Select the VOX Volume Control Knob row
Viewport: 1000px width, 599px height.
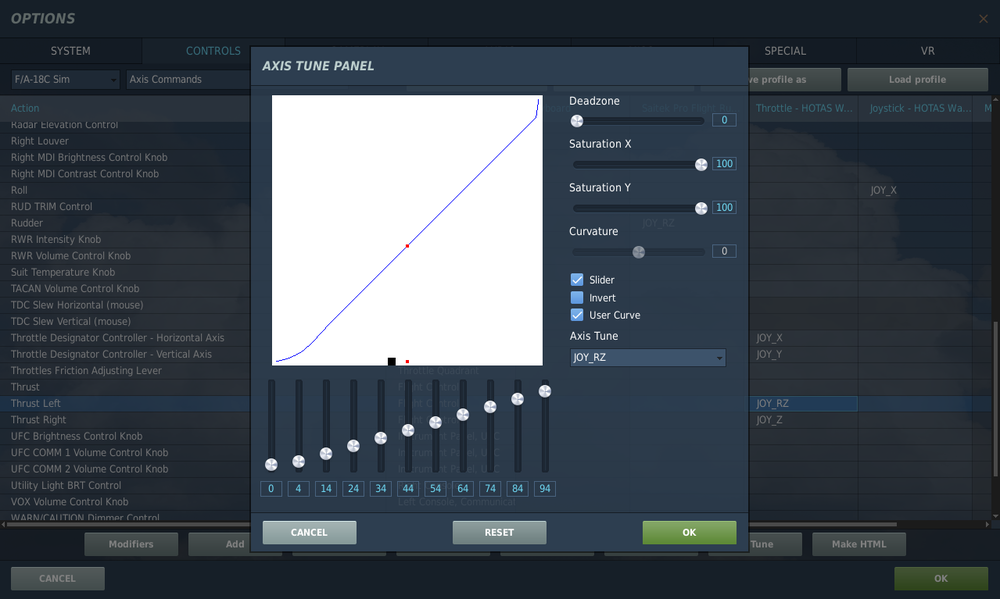(125, 502)
